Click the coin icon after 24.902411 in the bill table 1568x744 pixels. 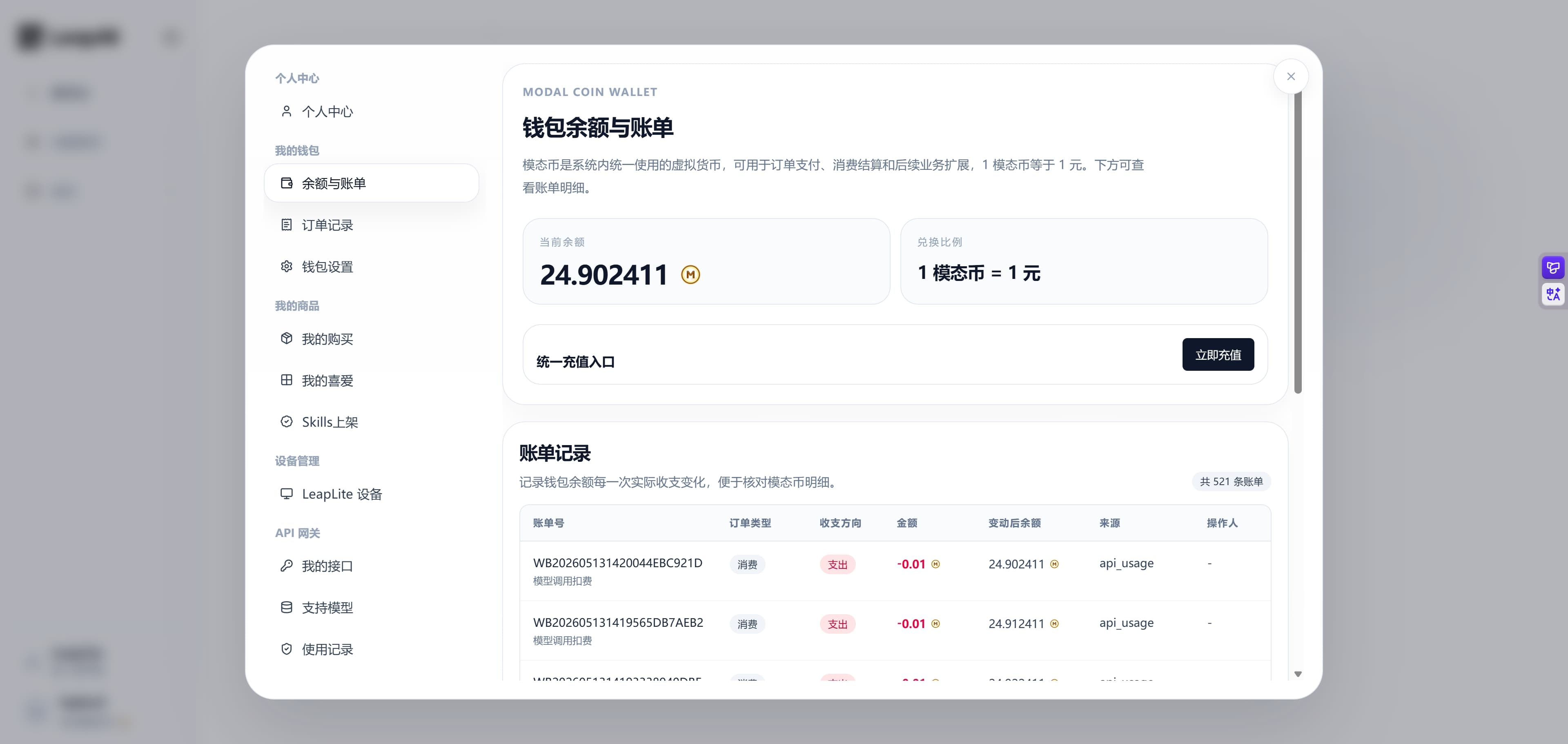pyautogui.click(x=1055, y=564)
